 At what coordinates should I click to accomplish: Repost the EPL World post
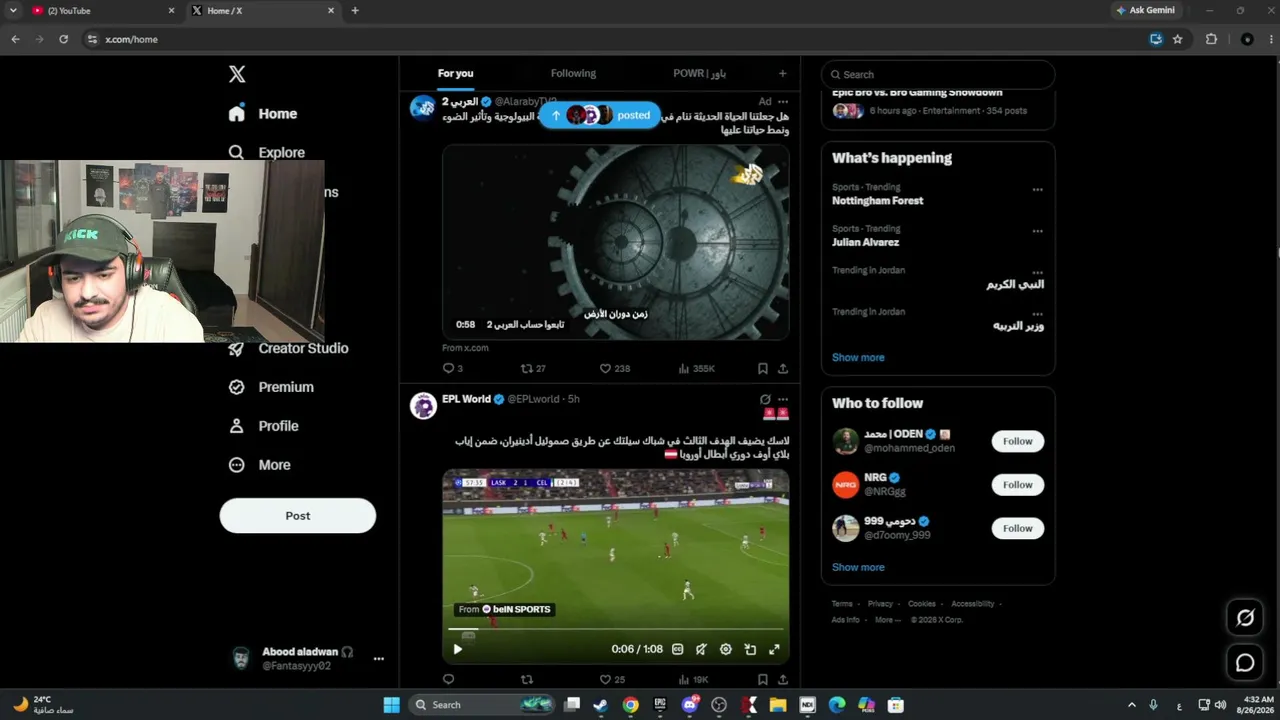(x=527, y=679)
